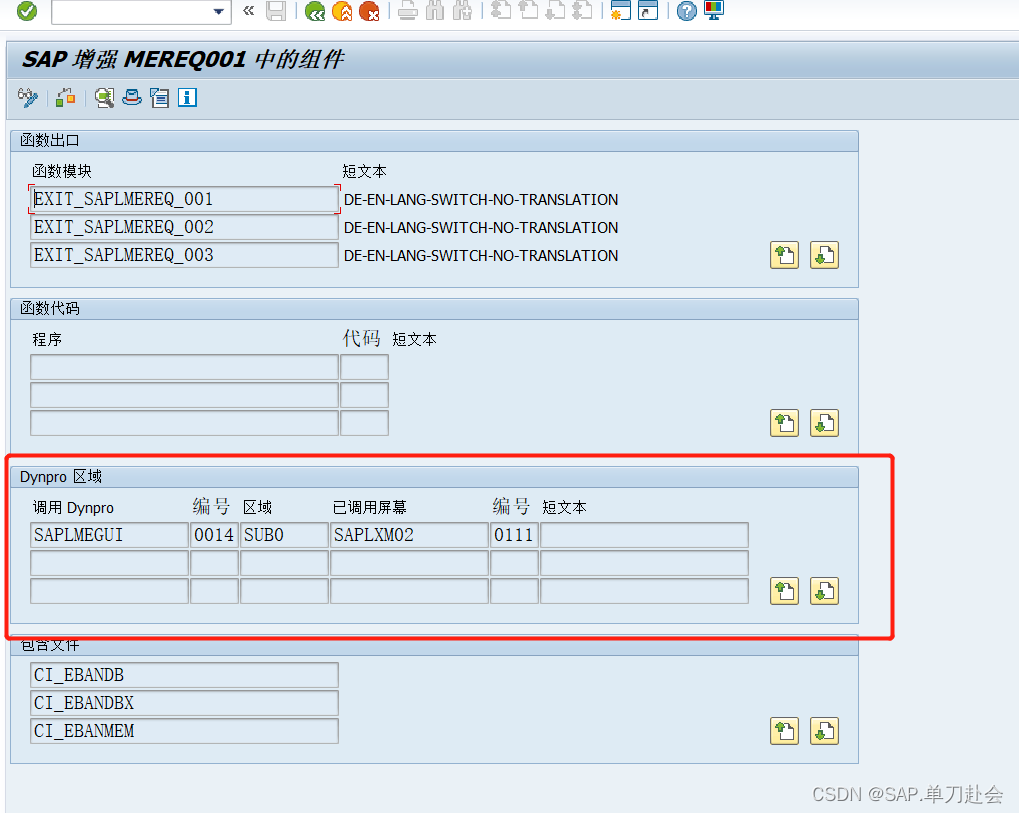The height and width of the screenshot is (813, 1019).
Task: Click the Generate Shortcut icon
Action: point(648,10)
